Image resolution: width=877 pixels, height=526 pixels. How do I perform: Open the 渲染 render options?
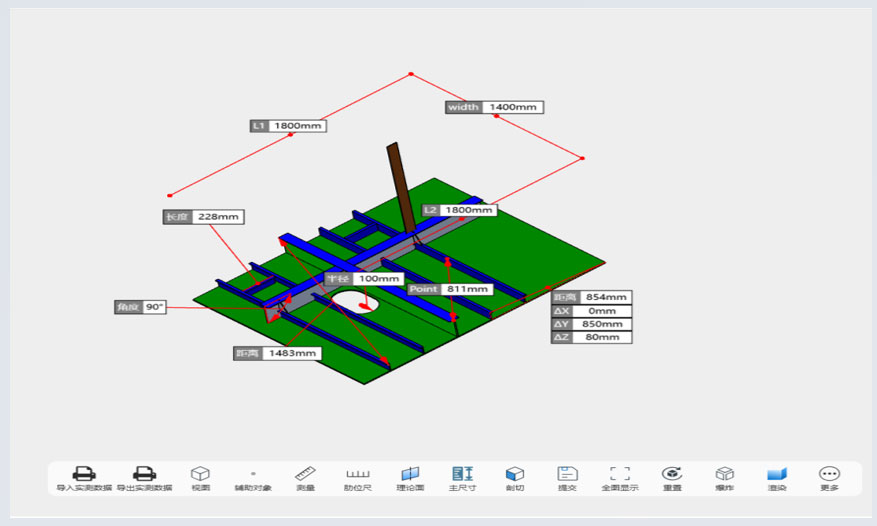[x=777, y=474]
